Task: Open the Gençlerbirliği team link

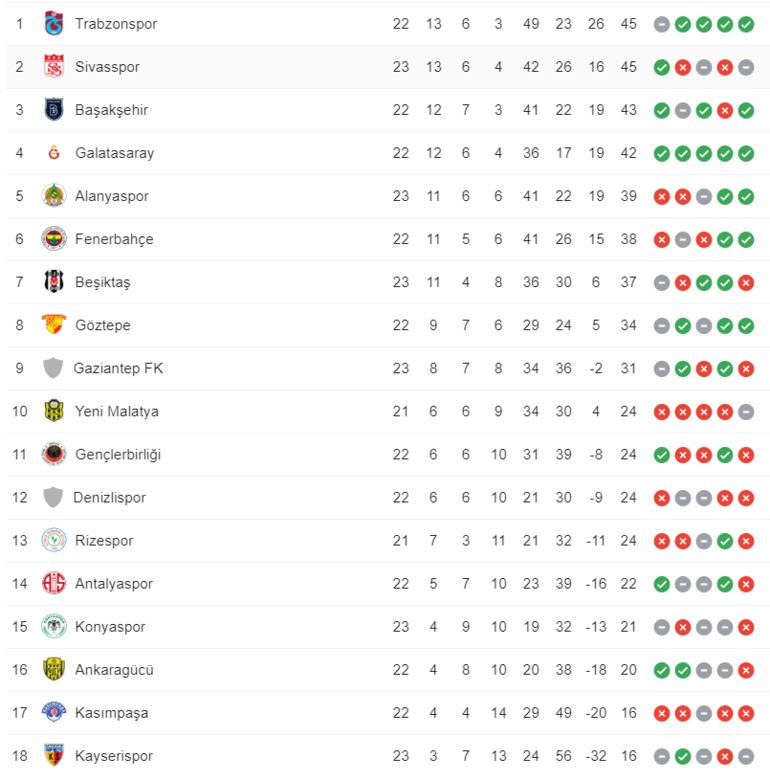Action: (118, 455)
